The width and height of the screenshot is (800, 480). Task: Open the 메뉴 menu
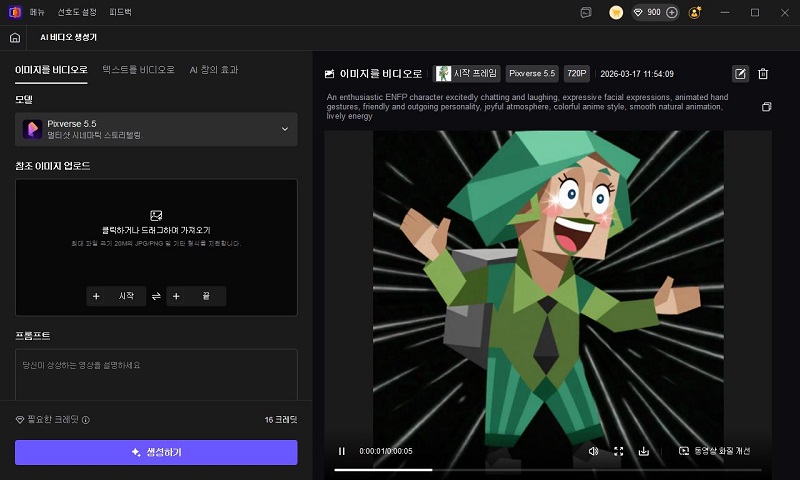[37, 12]
